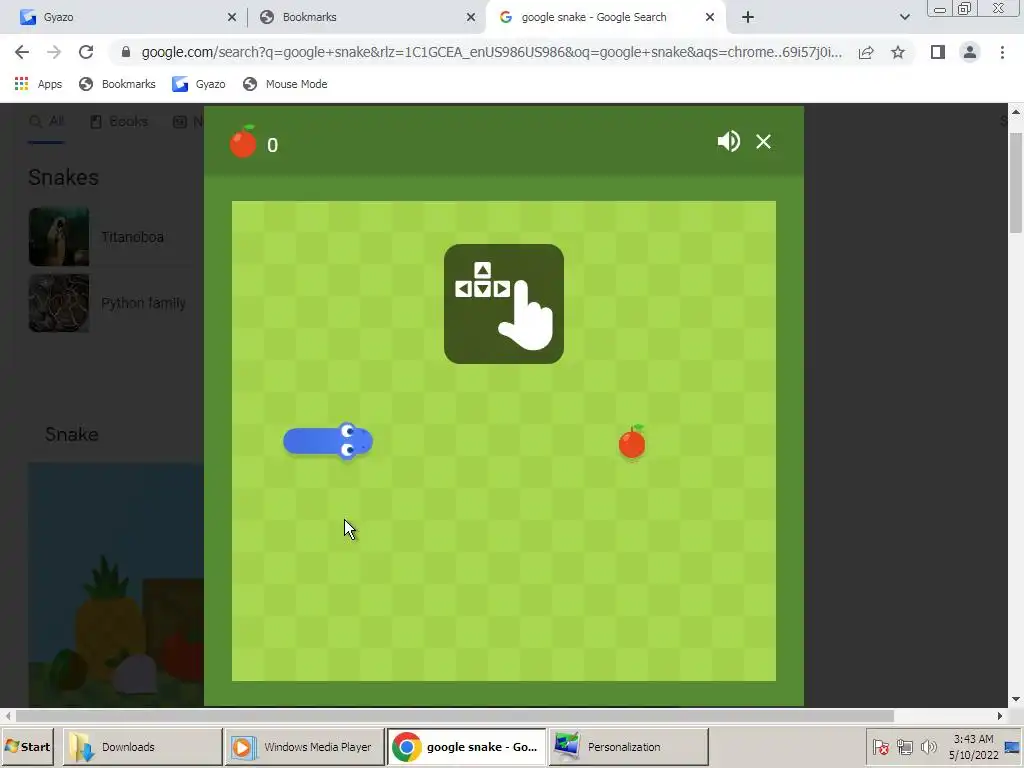The width and height of the screenshot is (1024, 768).
Task: Reload the current page
Action: pyautogui.click(x=86, y=52)
